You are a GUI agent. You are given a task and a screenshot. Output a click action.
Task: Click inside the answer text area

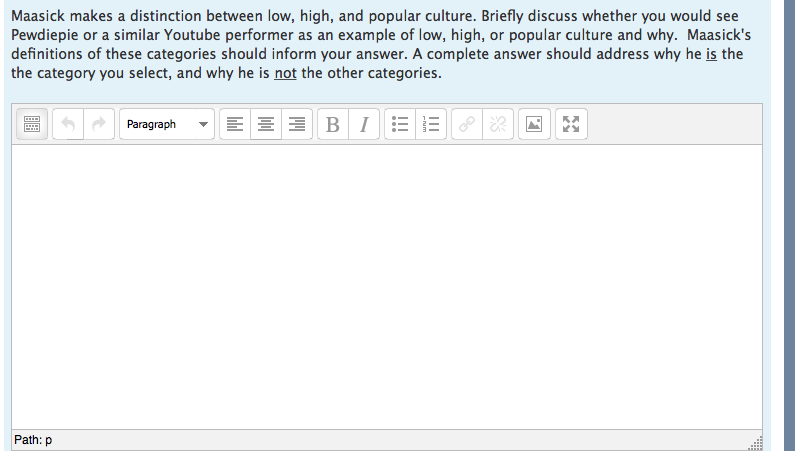point(387,287)
